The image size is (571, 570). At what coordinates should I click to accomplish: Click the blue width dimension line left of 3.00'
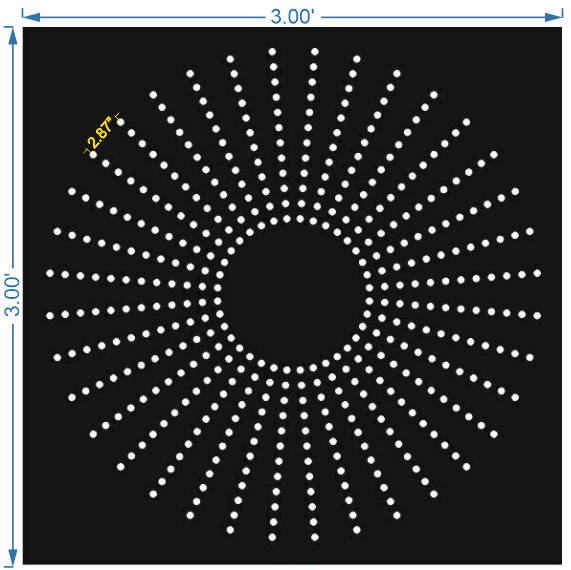(152, 17)
